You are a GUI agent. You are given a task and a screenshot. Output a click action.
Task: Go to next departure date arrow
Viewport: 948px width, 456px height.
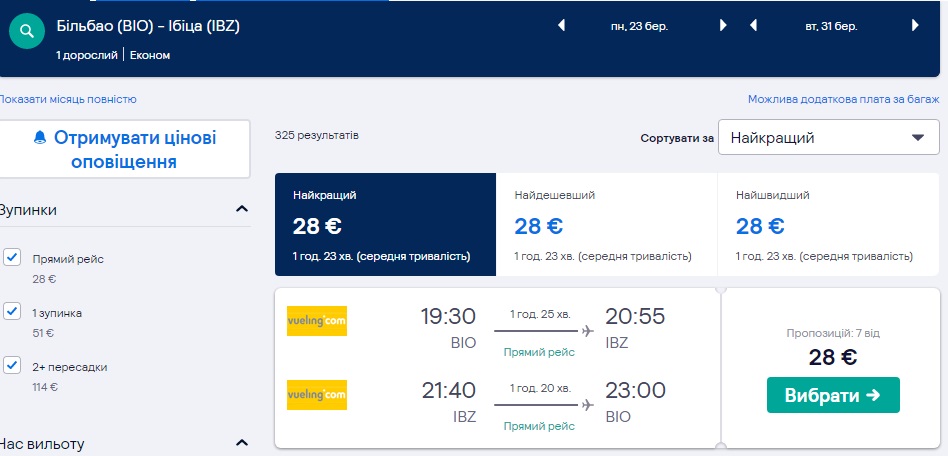point(723,26)
